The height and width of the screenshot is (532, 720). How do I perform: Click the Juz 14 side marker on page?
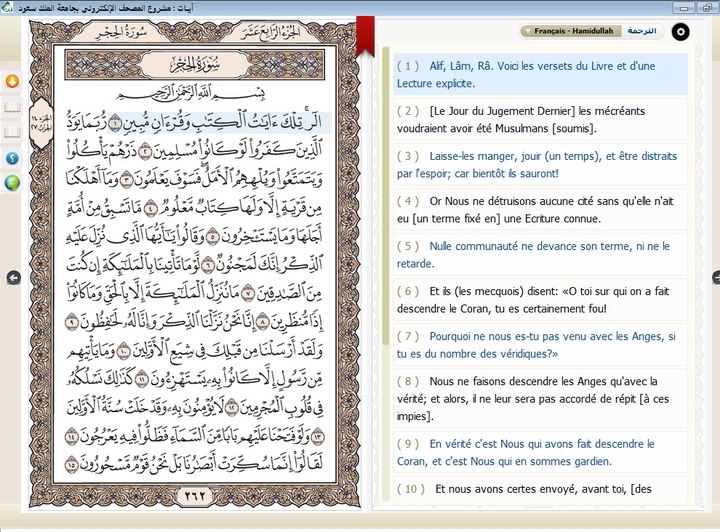pos(41,123)
